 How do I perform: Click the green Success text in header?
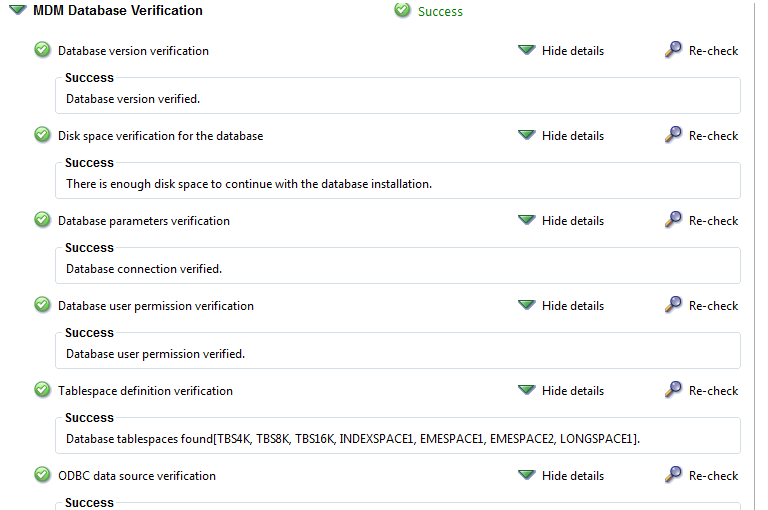pos(440,11)
